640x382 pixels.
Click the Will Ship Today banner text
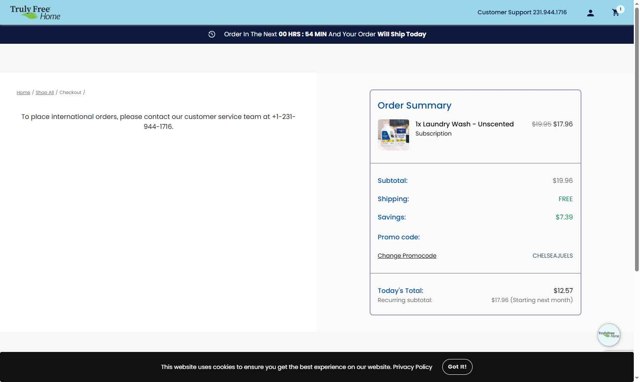pos(402,34)
